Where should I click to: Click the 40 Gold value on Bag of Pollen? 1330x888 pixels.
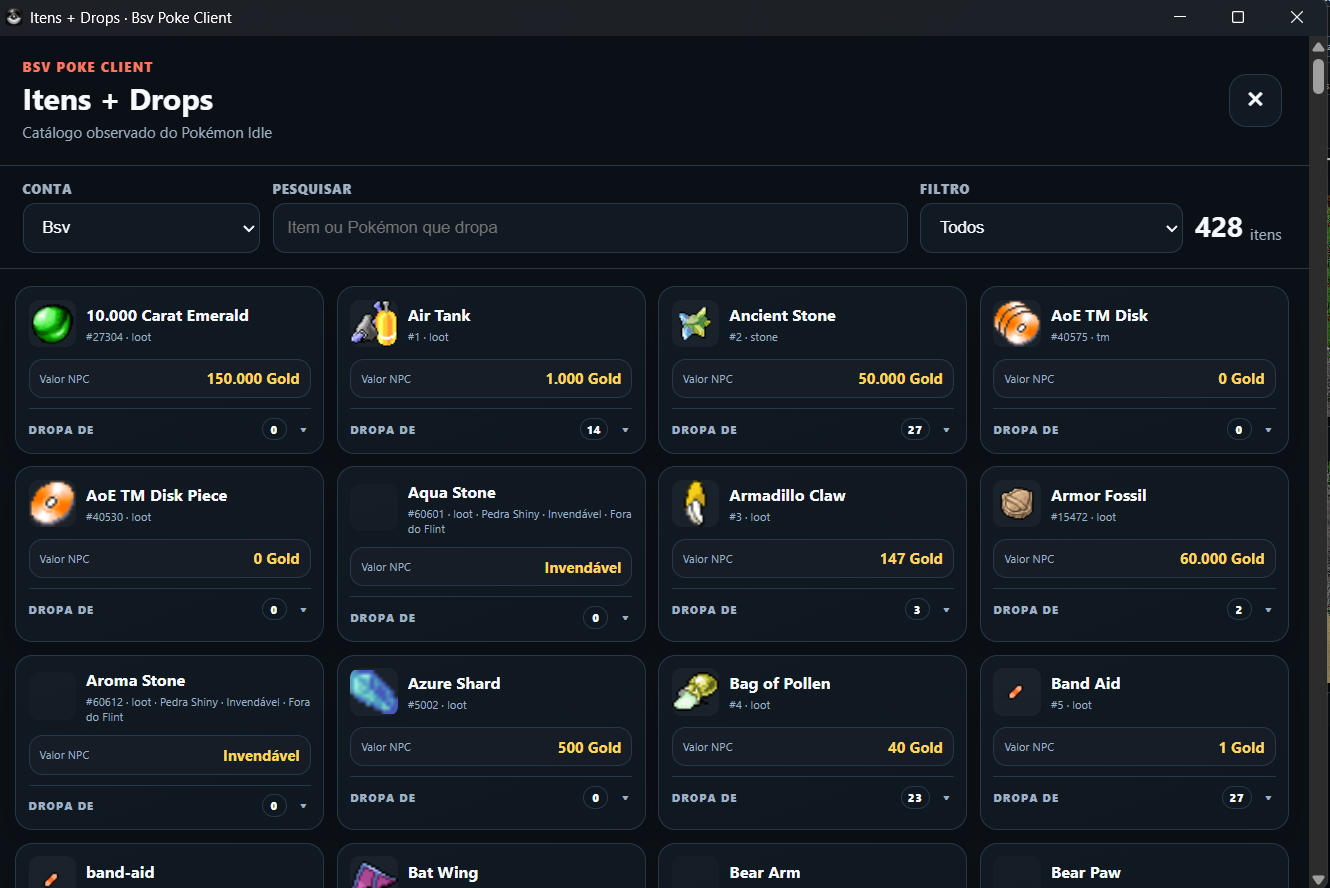tap(915, 748)
